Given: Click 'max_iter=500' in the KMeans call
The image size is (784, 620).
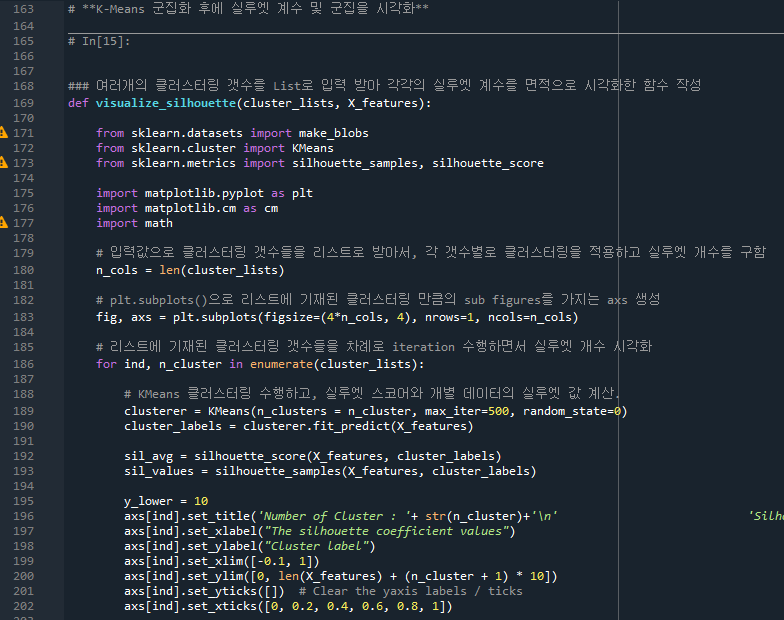Looking at the screenshot, I should tap(466, 411).
